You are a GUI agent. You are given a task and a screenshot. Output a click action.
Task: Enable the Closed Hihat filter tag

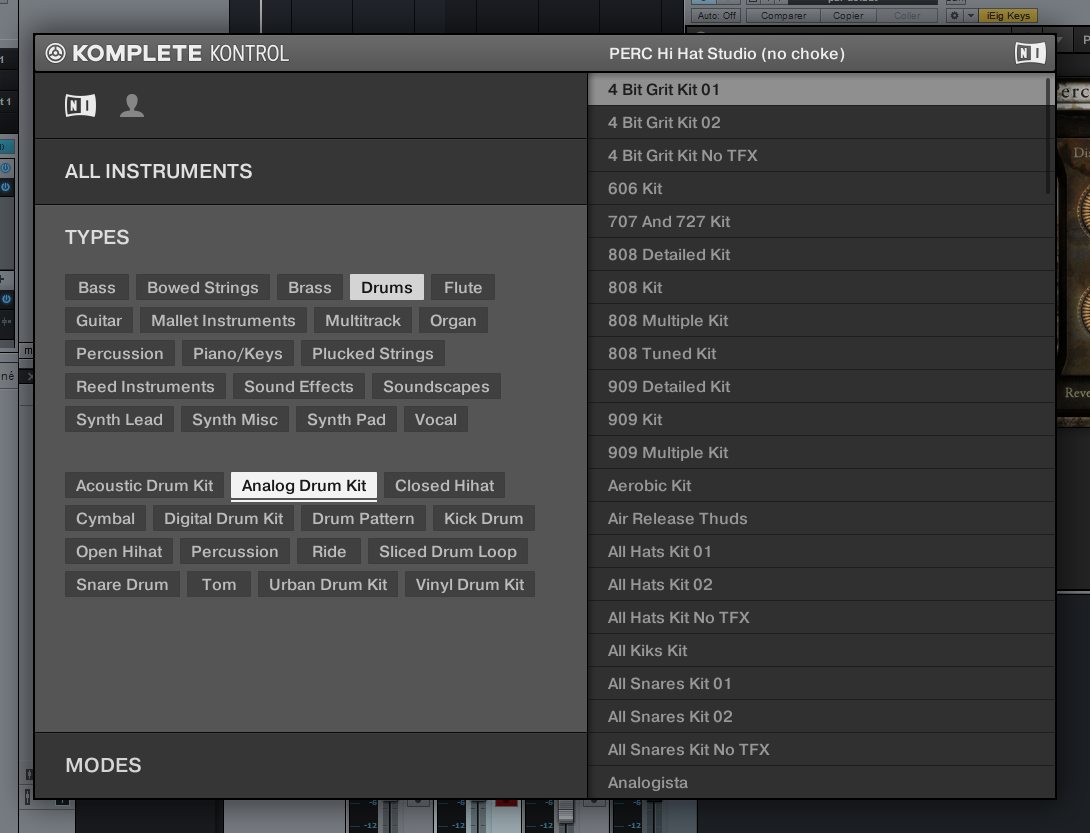[444, 485]
